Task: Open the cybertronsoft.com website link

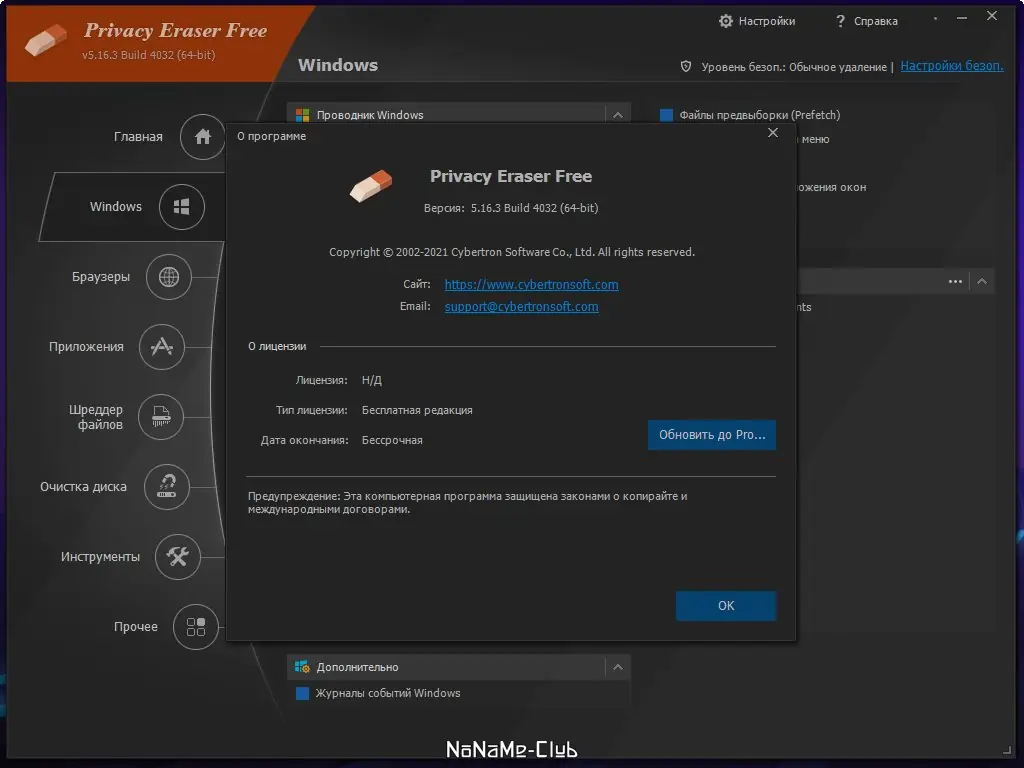Action: point(531,284)
